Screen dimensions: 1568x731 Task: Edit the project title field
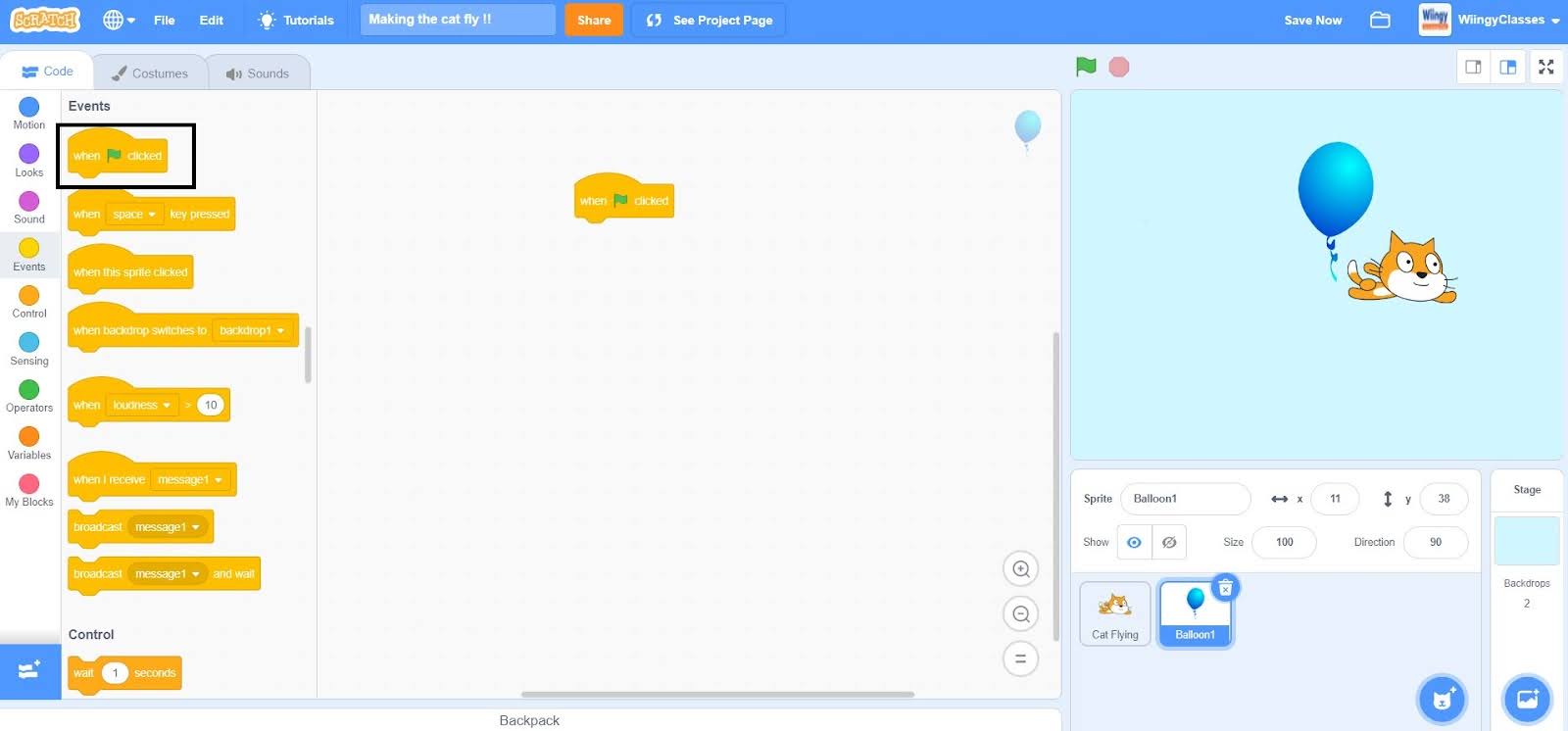point(458,20)
